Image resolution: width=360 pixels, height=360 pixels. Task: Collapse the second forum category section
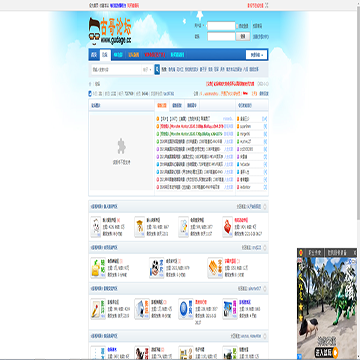pyautogui.click(x=265, y=248)
